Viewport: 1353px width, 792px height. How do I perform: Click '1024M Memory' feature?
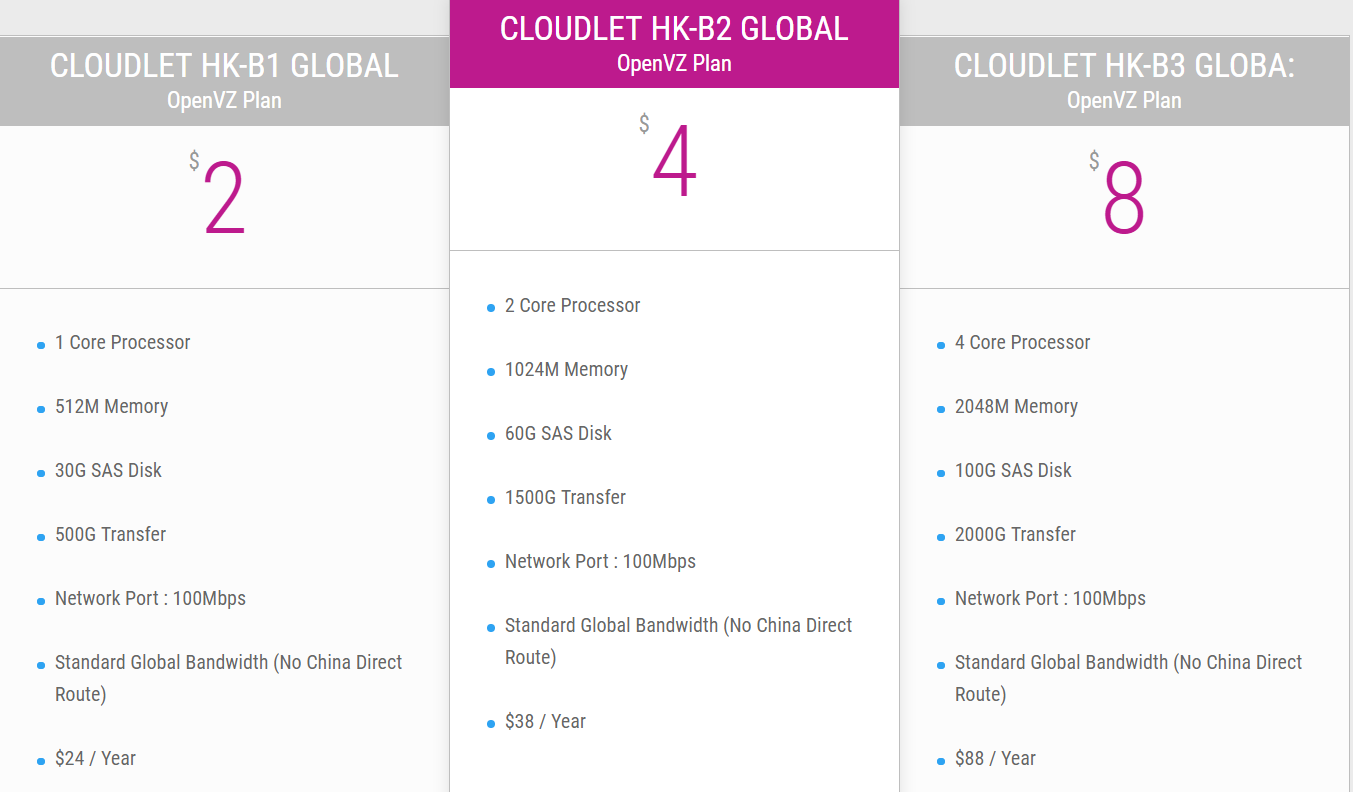[566, 369]
